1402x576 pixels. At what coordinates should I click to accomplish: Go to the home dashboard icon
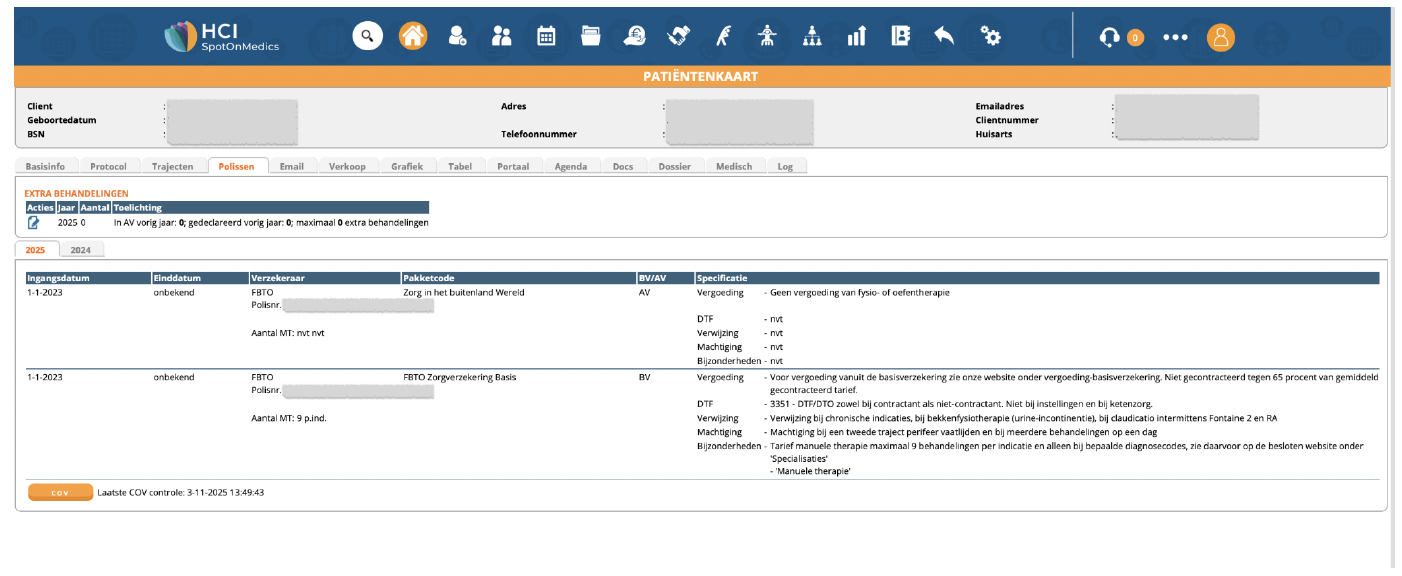pyautogui.click(x=412, y=36)
